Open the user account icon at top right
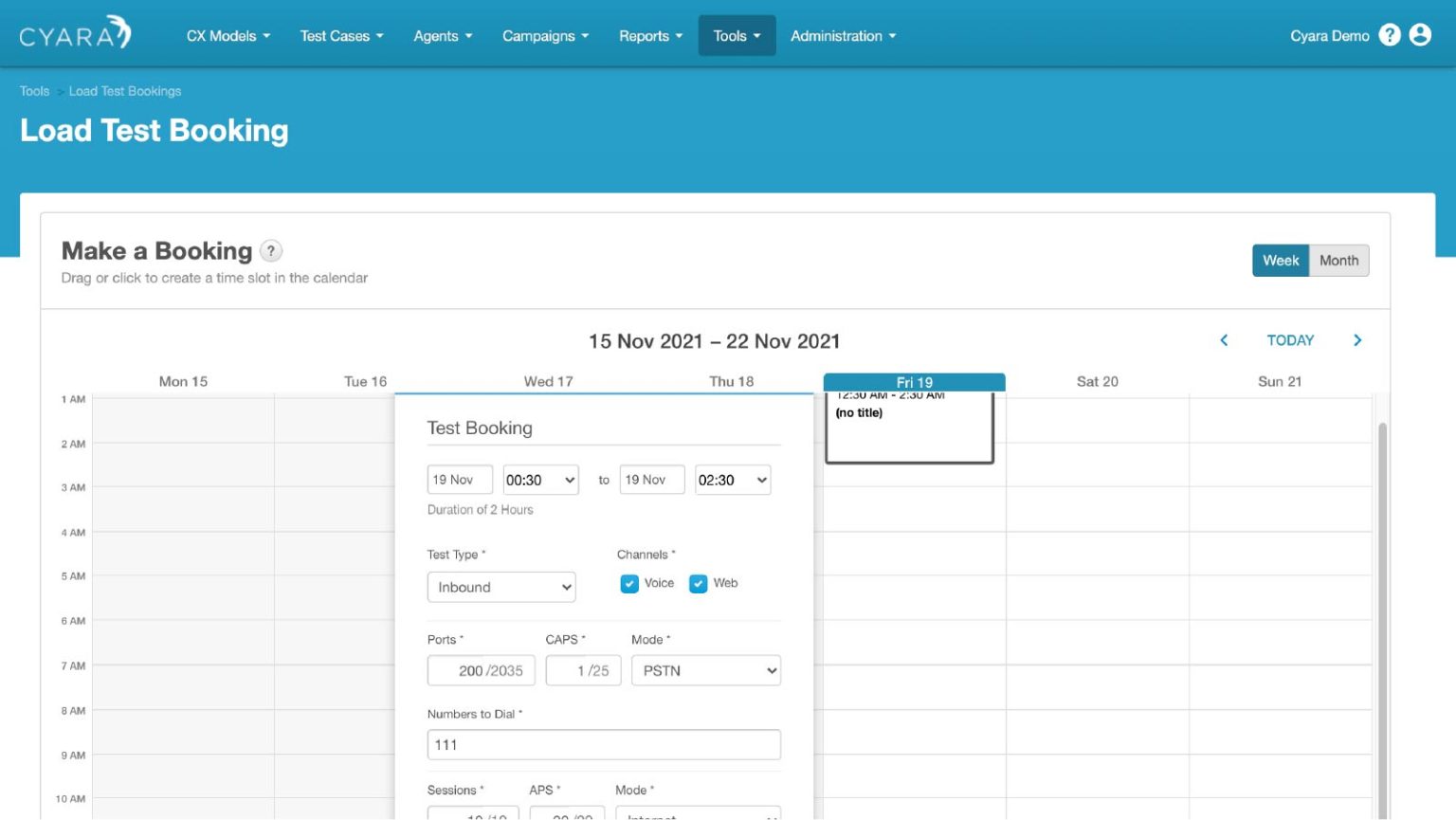The width and height of the screenshot is (1456, 820). [x=1420, y=34]
